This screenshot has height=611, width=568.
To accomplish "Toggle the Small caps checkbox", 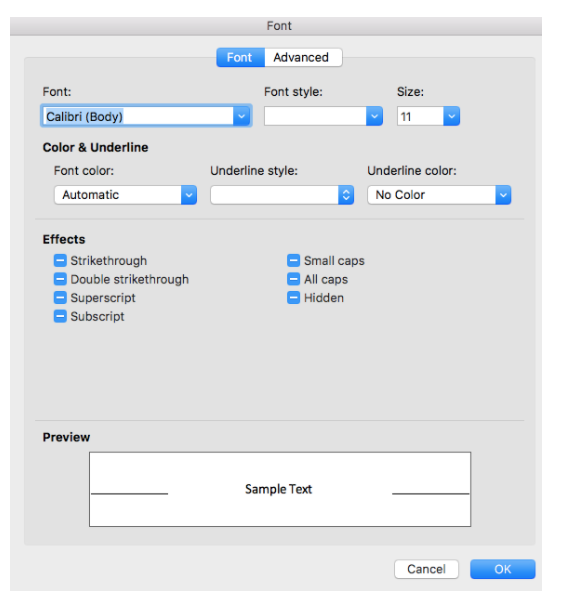I will click(x=293, y=260).
